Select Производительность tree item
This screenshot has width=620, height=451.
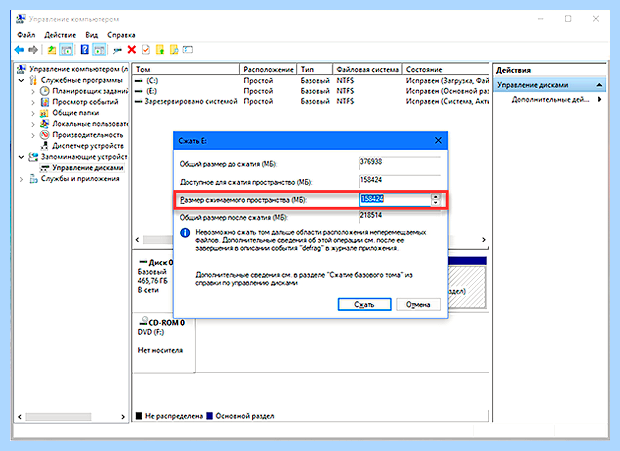click(x=88, y=135)
